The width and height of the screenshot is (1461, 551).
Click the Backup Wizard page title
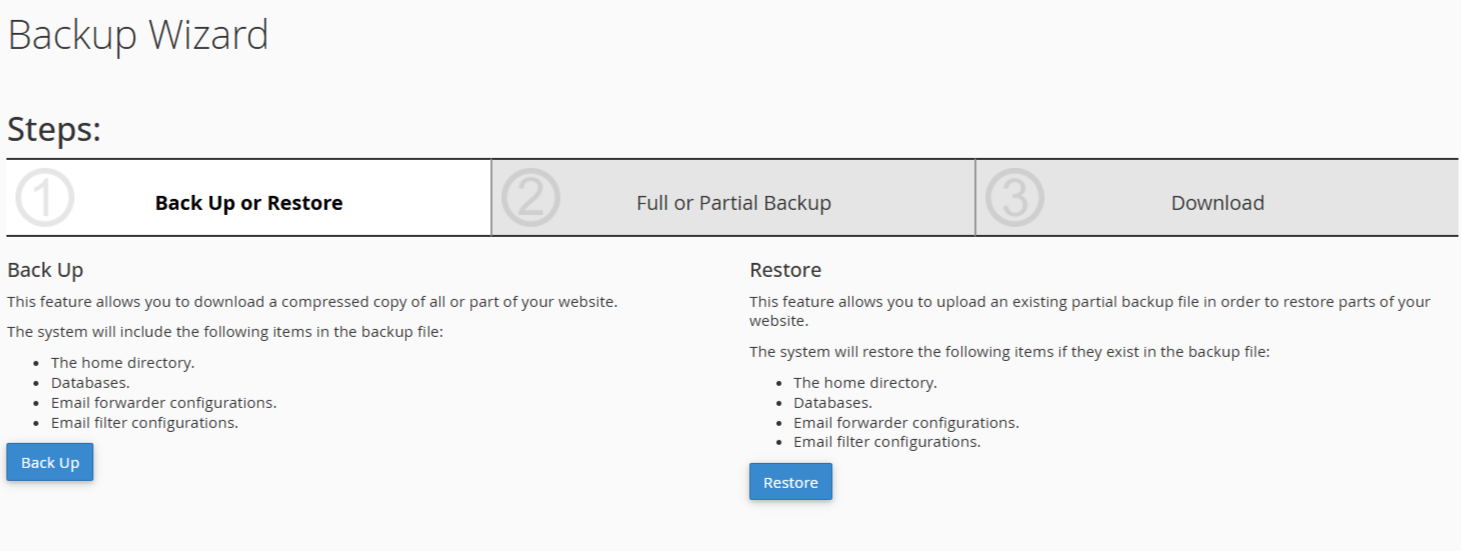138,36
